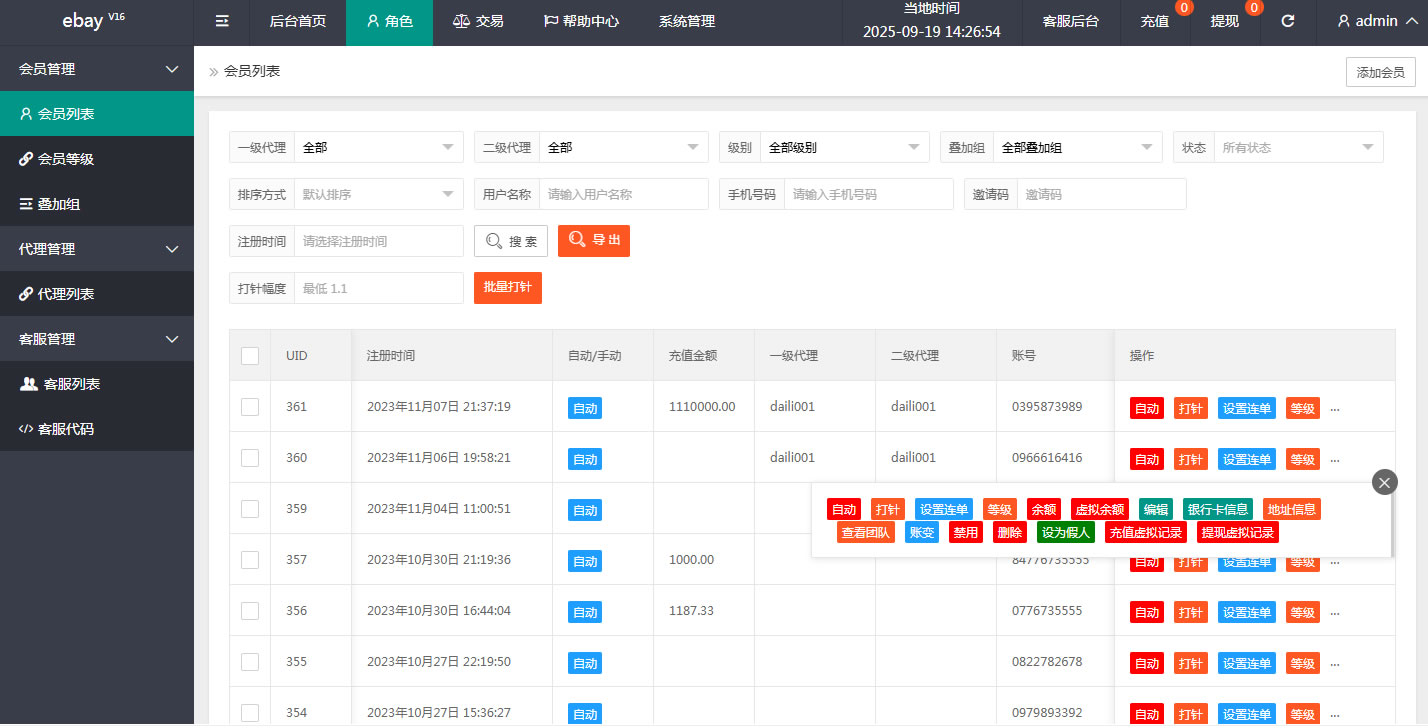Image resolution: width=1428 pixels, height=728 pixels.
Task: Focus the 手机号码 input field
Action: (x=869, y=194)
